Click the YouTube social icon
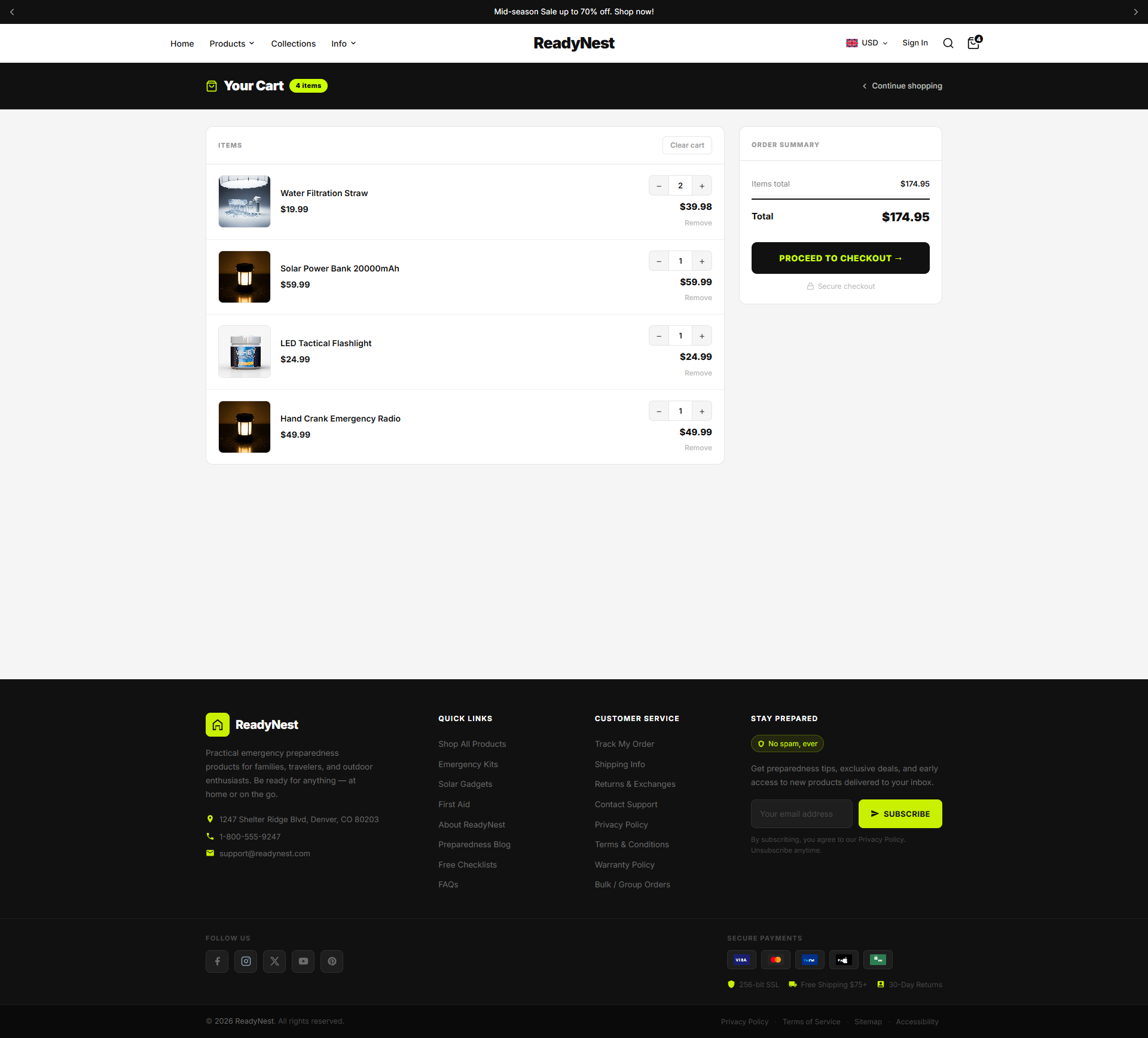The width and height of the screenshot is (1148, 1038). (303, 961)
